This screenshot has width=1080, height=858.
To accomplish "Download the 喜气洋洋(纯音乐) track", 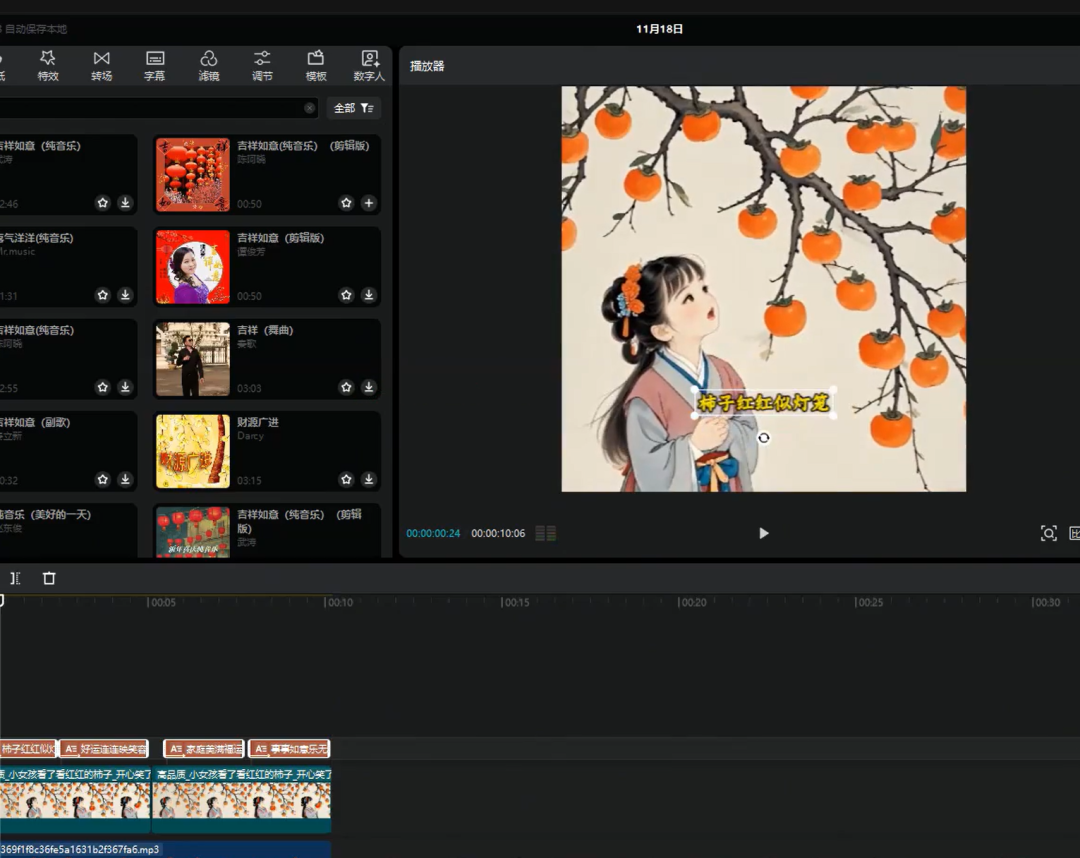I will 125,295.
